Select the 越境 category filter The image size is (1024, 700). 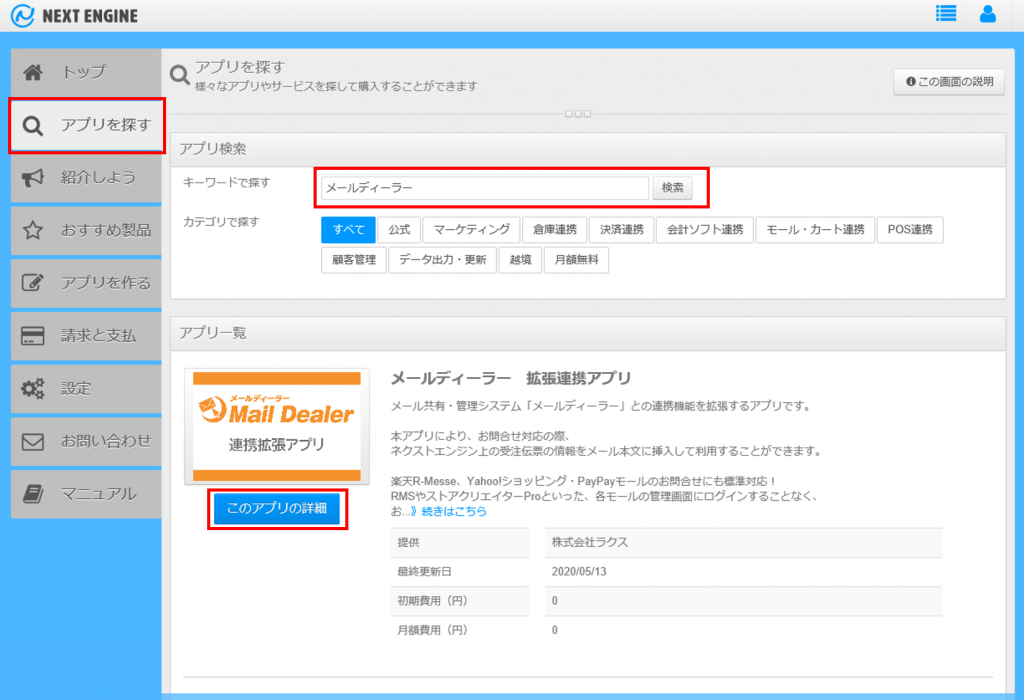tap(520, 260)
